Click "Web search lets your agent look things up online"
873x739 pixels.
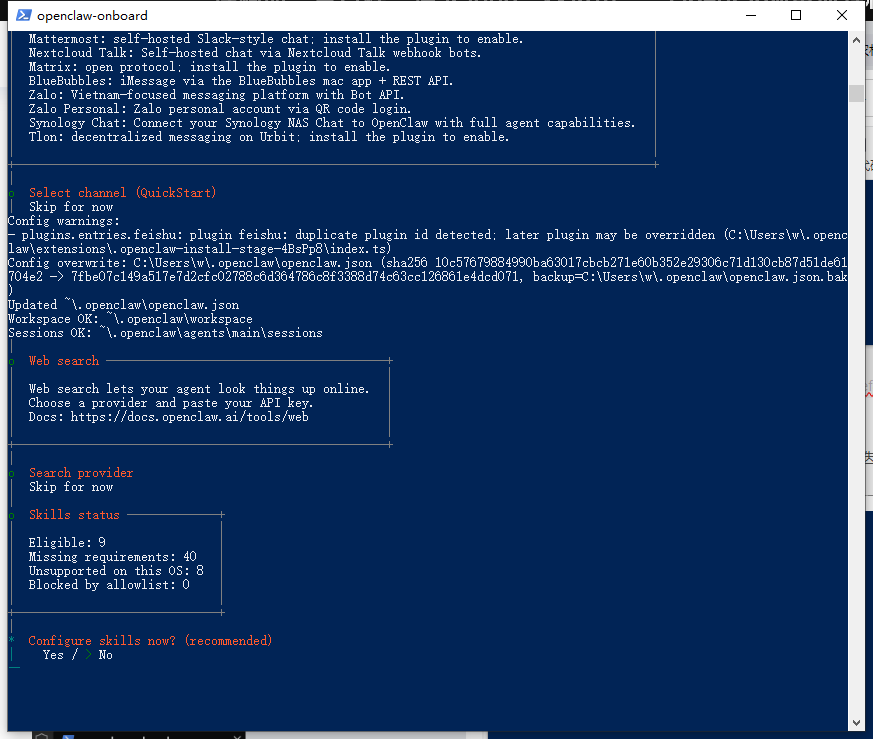pyautogui.click(x=199, y=389)
